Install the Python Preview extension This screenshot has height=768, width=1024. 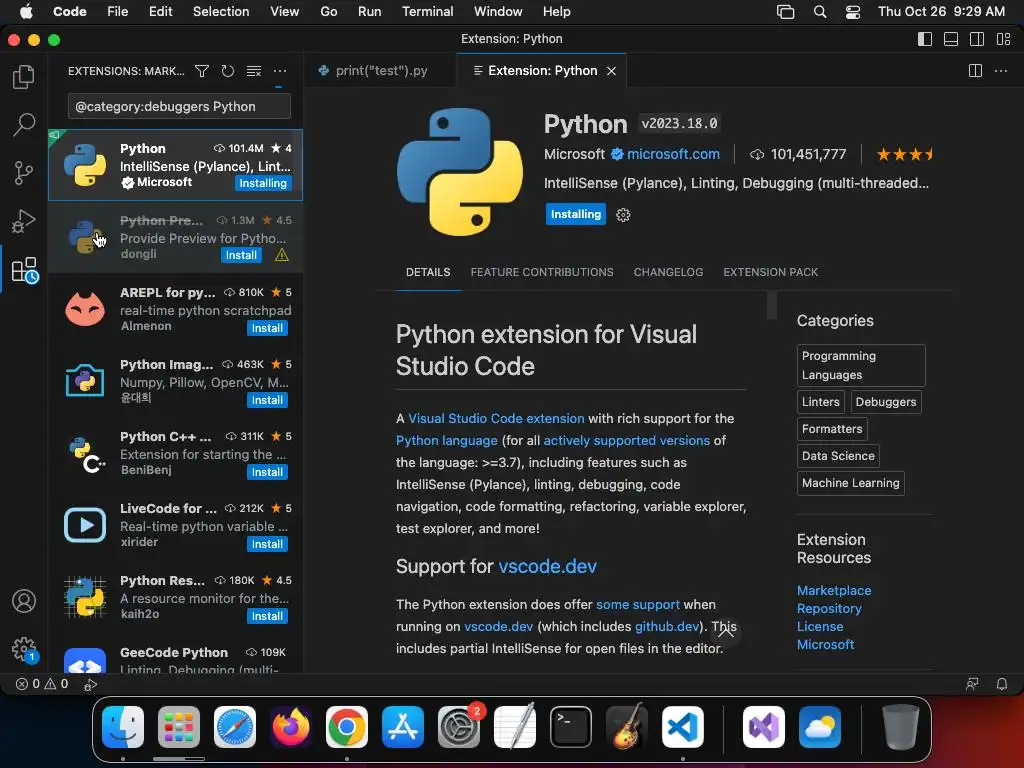[241, 255]
